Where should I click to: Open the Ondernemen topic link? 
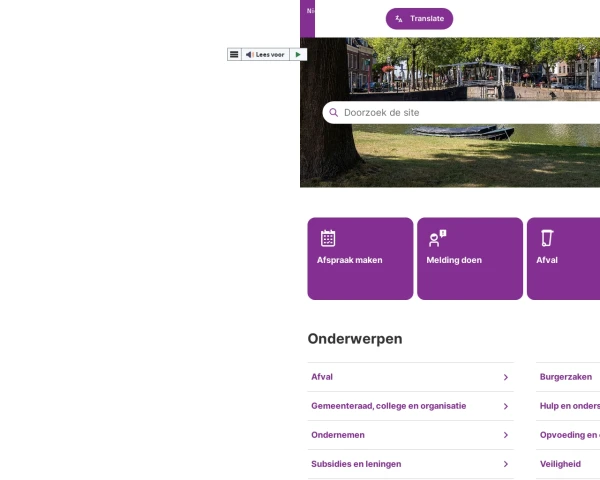click(x=338, y=435)
